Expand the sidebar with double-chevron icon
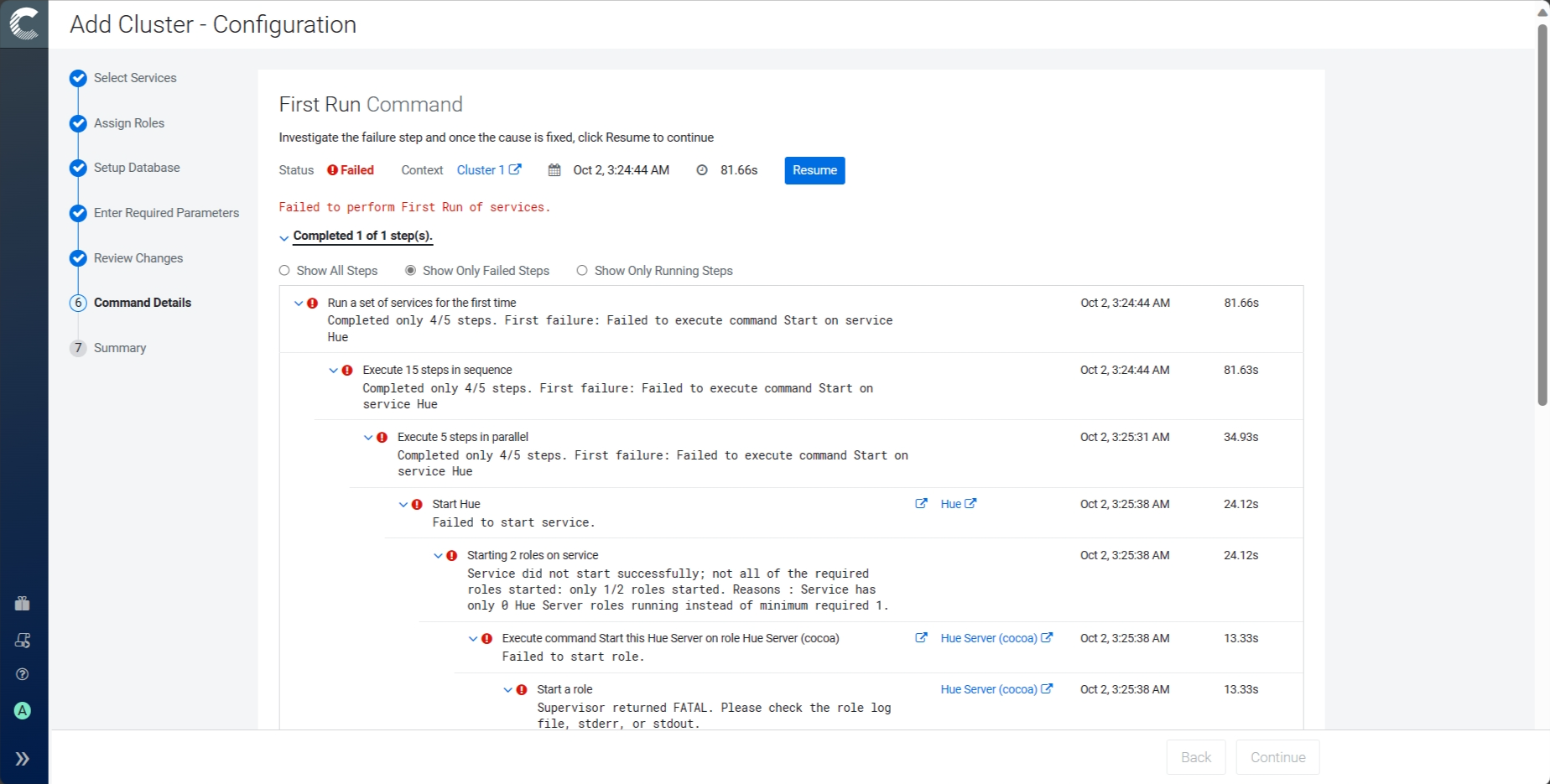The width and height of the screenshot is (1550, 784). 23,759
